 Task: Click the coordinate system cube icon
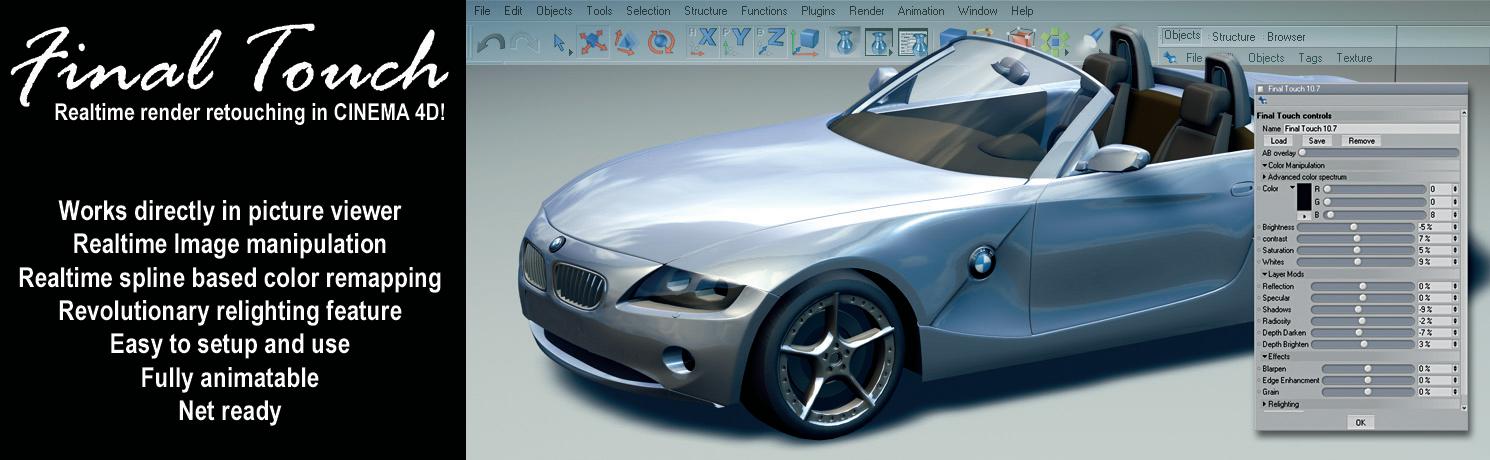coord(805,42)
